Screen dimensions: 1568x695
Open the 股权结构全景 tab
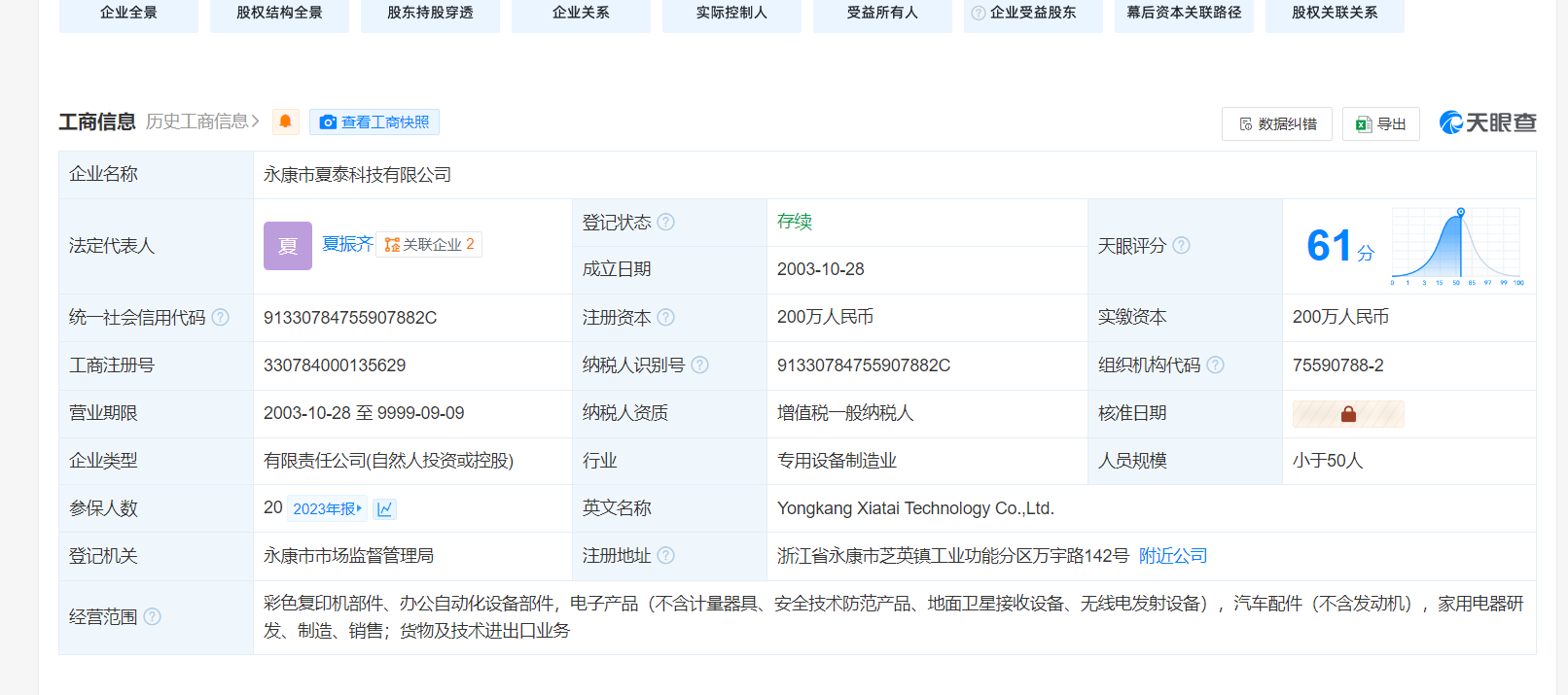coord(279,14)
